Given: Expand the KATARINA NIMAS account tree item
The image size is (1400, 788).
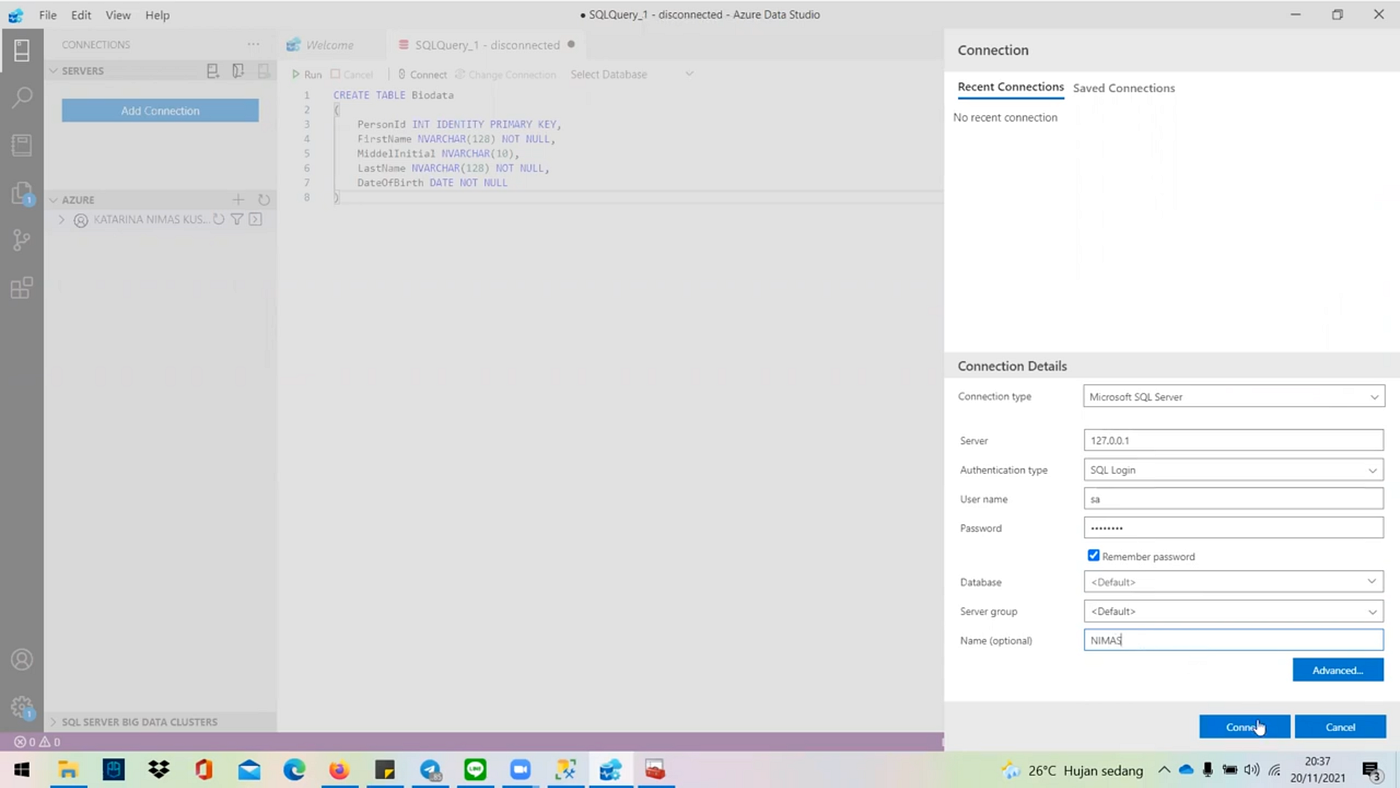Looking at the screenshot, I should pyautogui.click(x=62, y=219).
